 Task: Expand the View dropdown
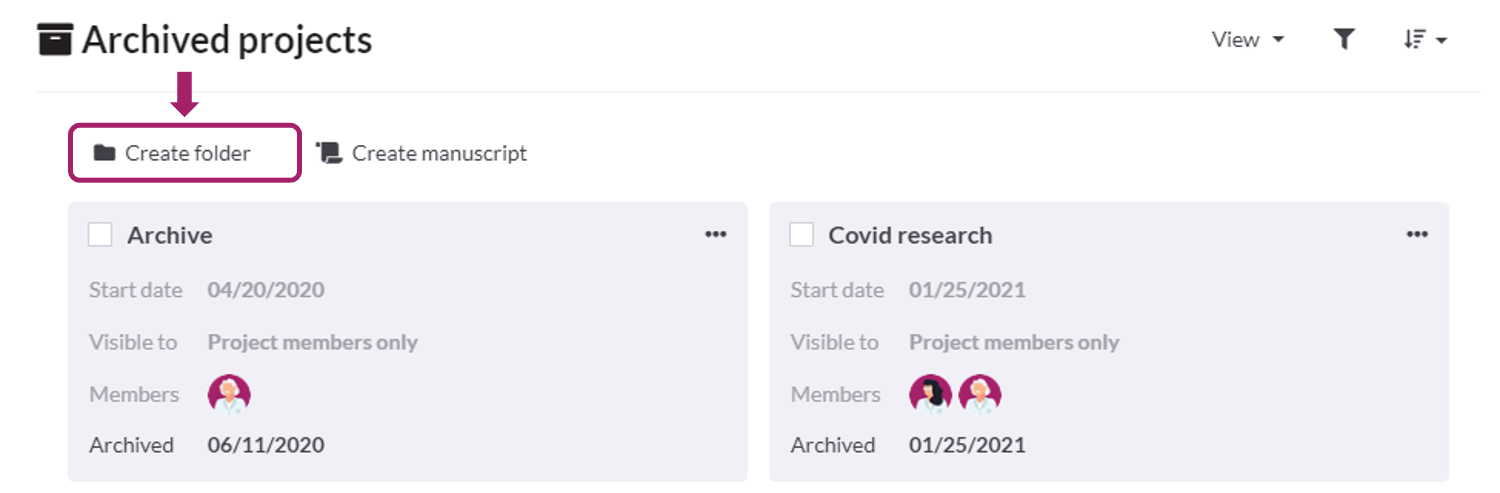pyautogui.click(x=1246, y=40)
